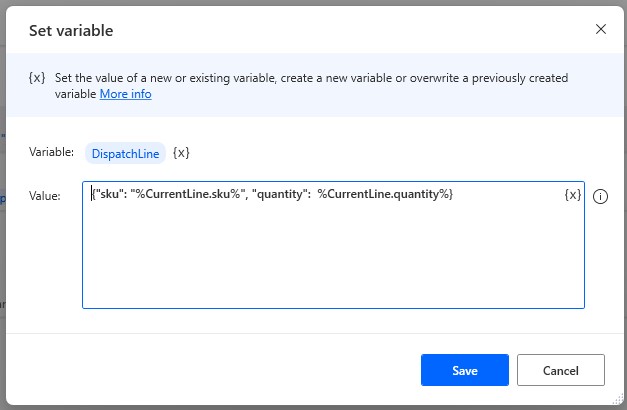
Task: Click the Variable: field label
Action: (51, 153)
